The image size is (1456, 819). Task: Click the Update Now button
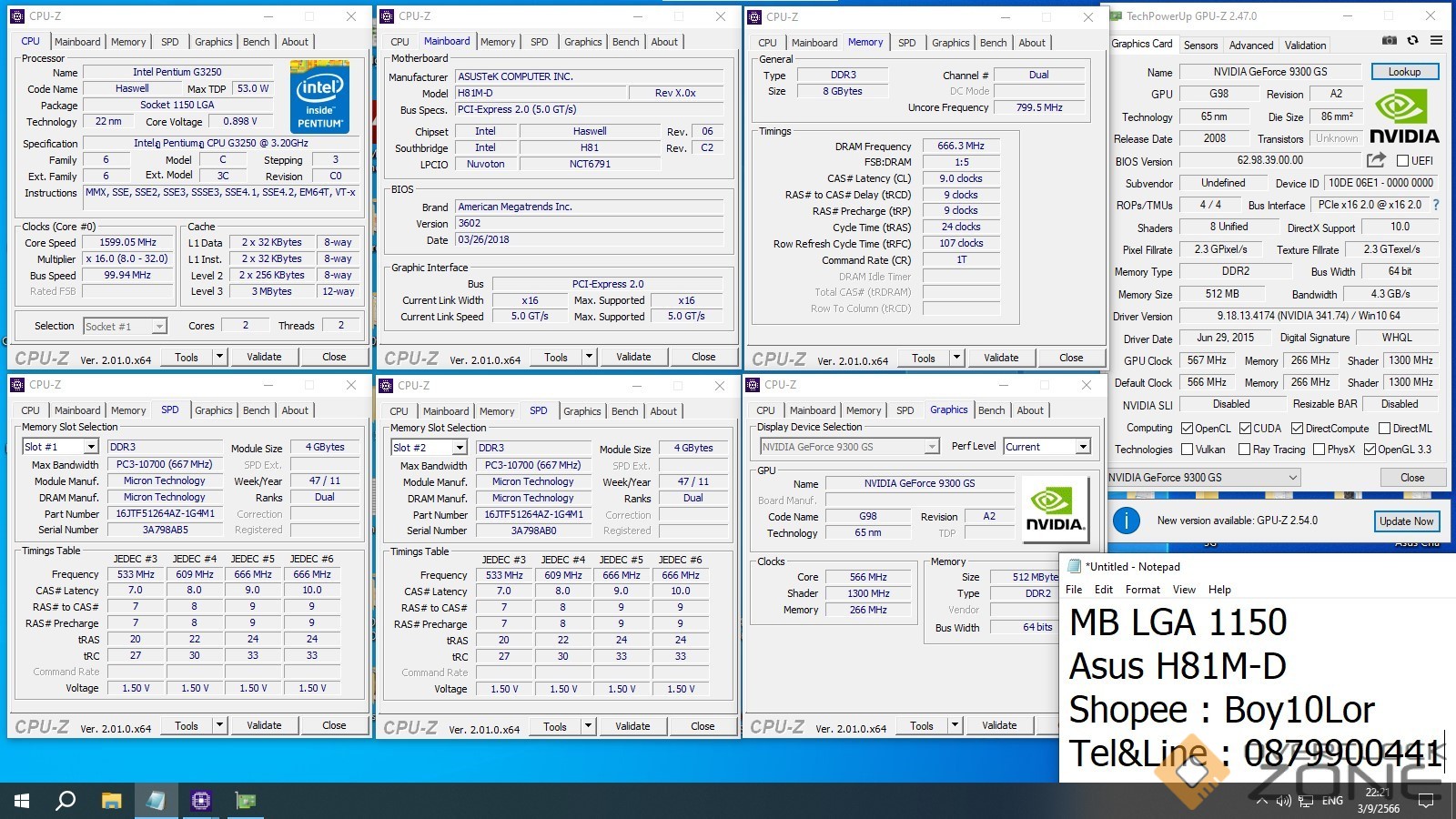1406,521
